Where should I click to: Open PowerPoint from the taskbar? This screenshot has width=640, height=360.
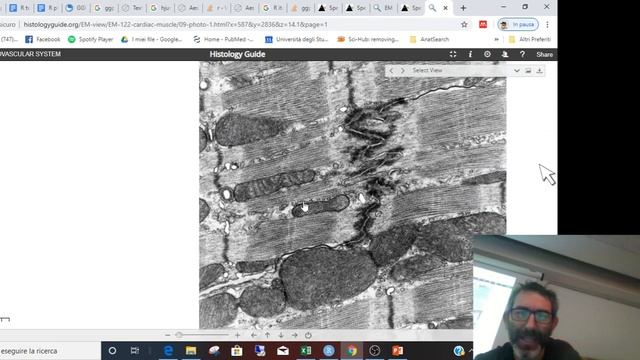click(398, 351)
